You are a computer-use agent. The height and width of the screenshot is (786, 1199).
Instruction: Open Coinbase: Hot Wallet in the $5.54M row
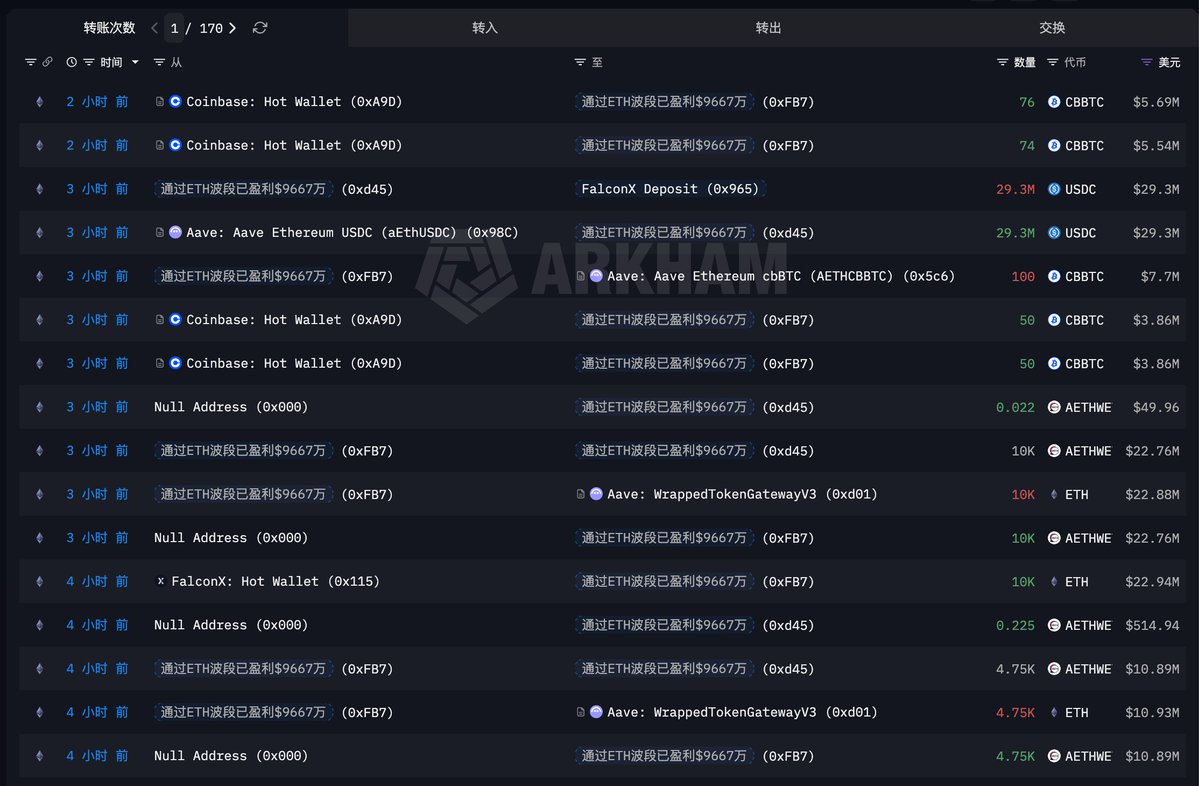pos(294,145)
